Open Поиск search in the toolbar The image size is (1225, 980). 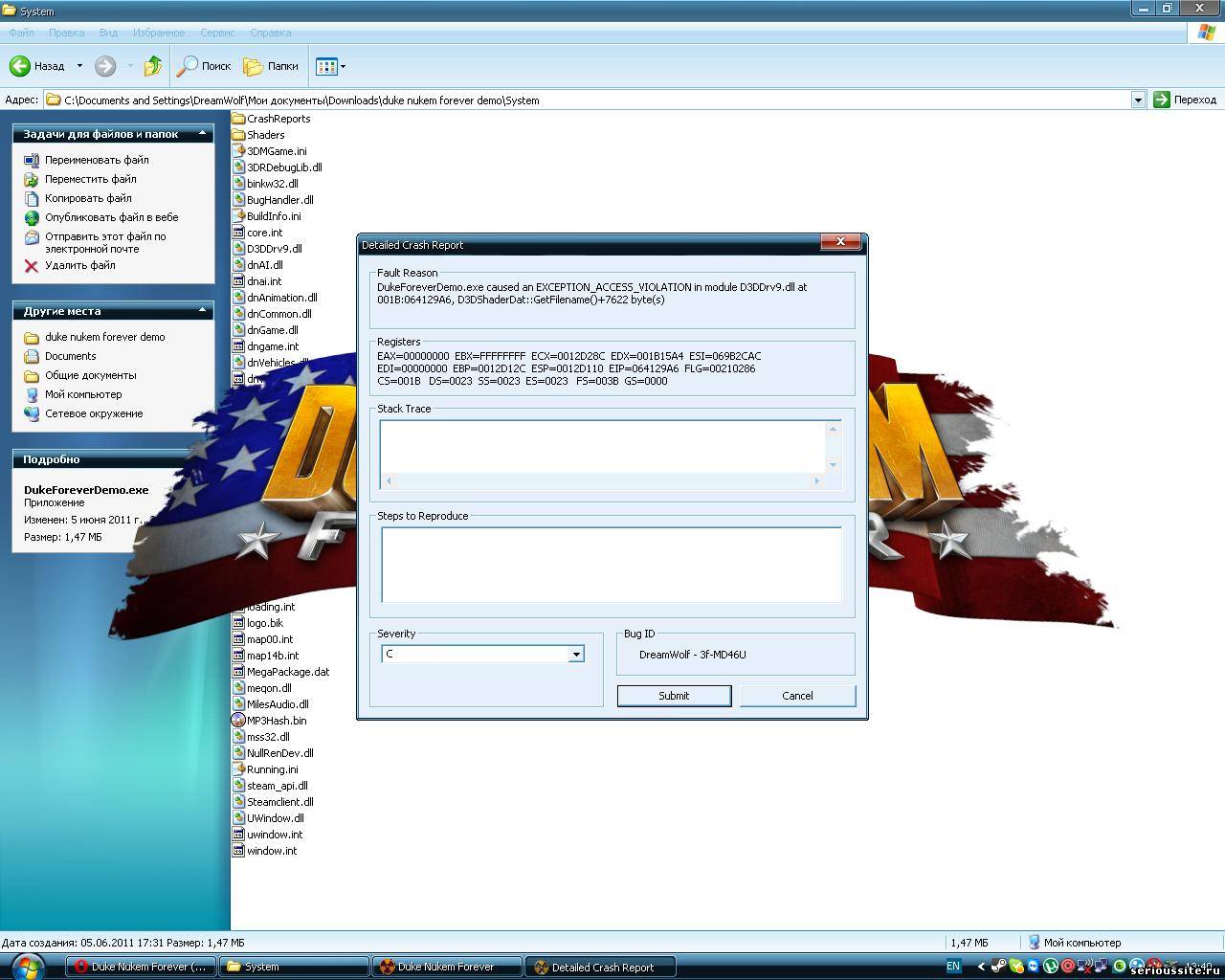tap(205, 66)
